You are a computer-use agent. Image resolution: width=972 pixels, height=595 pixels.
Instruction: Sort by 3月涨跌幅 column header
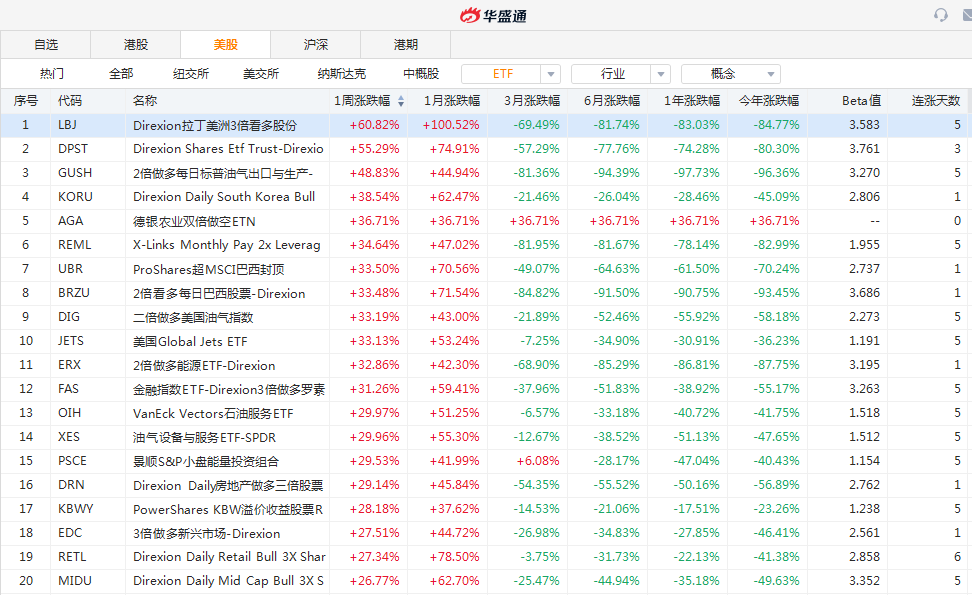pyautogui.click(x=532, y=101)
